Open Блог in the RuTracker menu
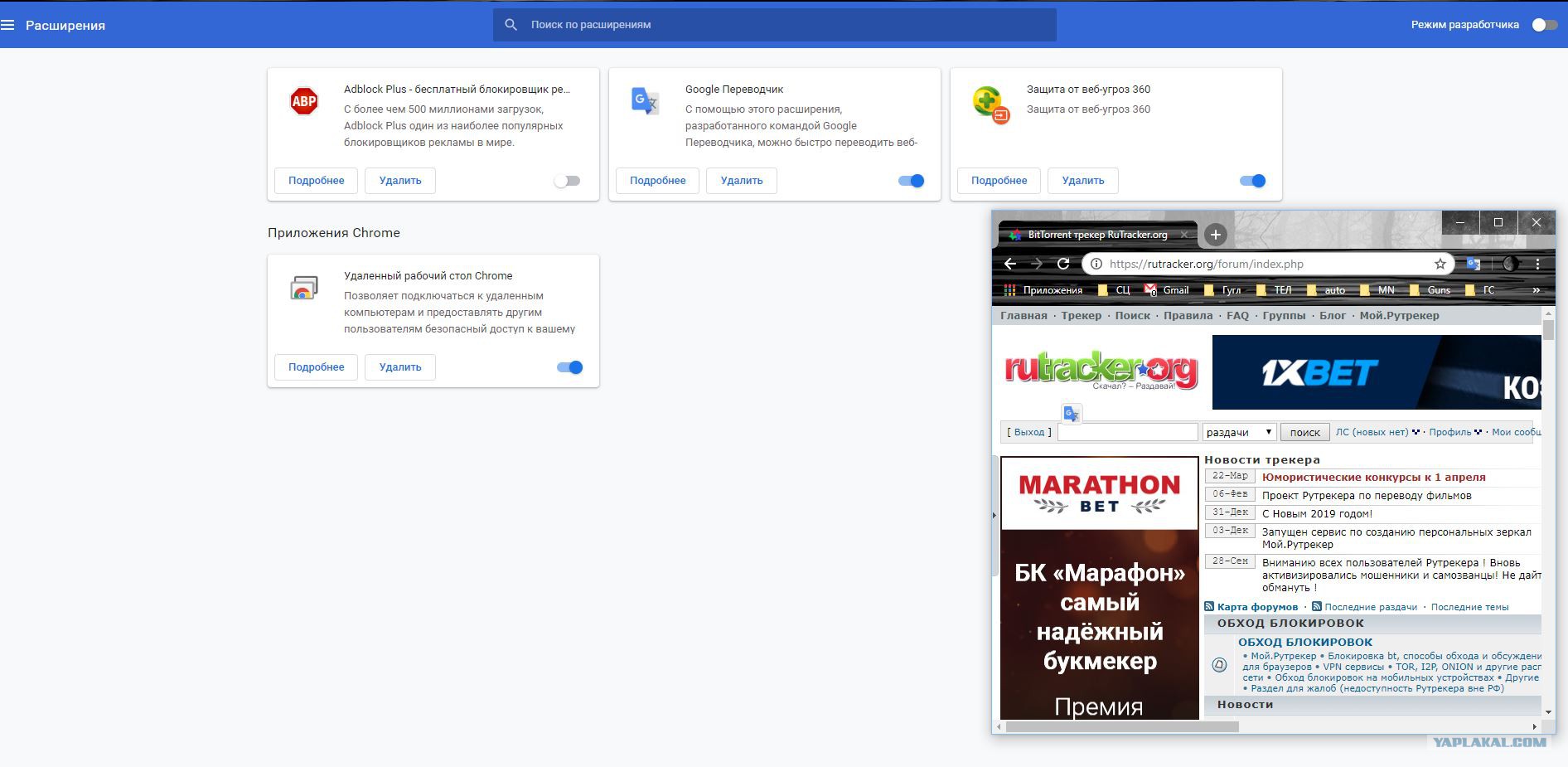1568x767 pixels. (x=1333, y=316)
